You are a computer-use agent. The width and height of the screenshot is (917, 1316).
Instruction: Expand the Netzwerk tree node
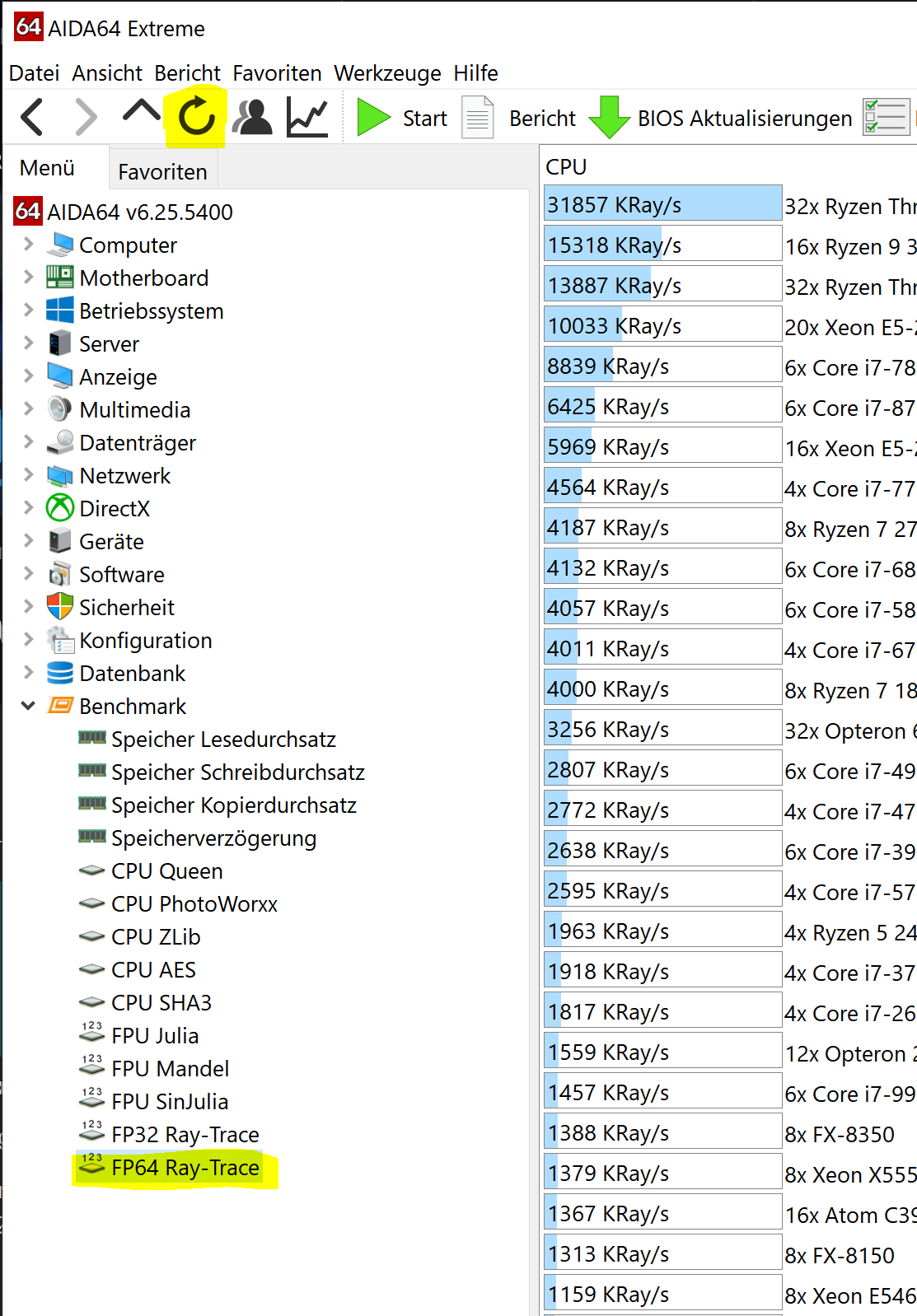coord(29,474)
